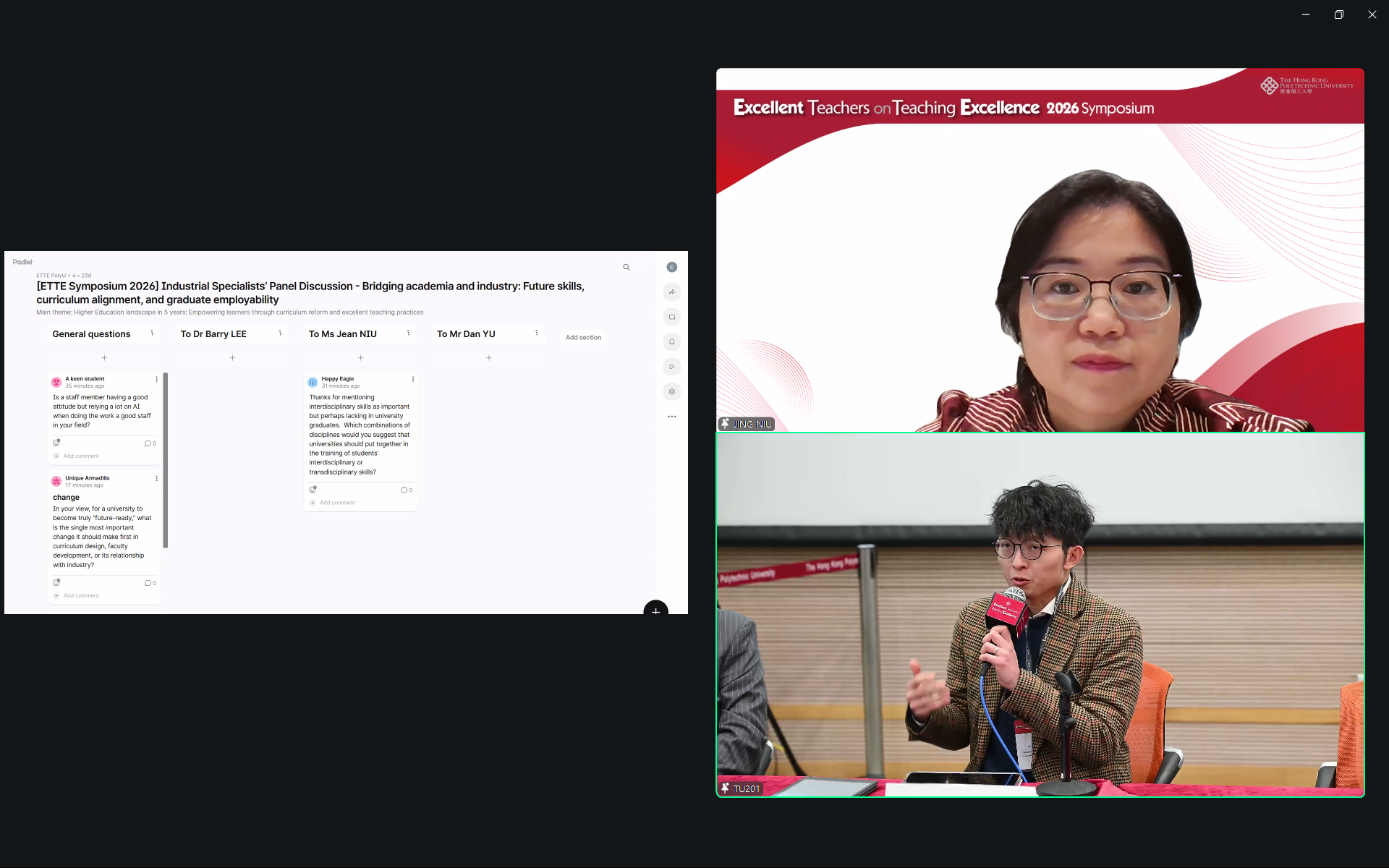Viewport: 1389px width, 868px height.
Task: Click the remake icon in the sidebar
Action: [x=671, y=317]
